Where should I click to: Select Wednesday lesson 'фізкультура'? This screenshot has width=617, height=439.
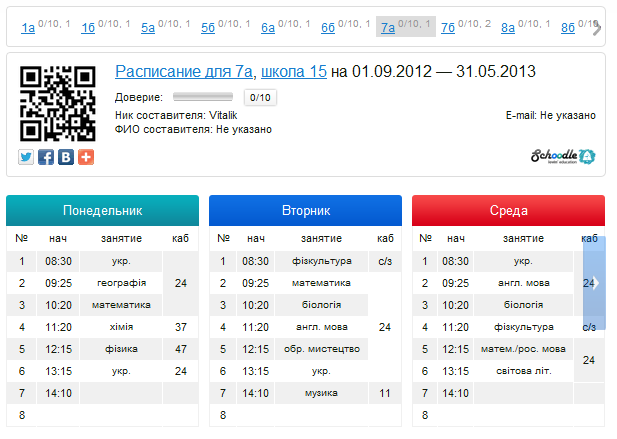tap(523, 327)
